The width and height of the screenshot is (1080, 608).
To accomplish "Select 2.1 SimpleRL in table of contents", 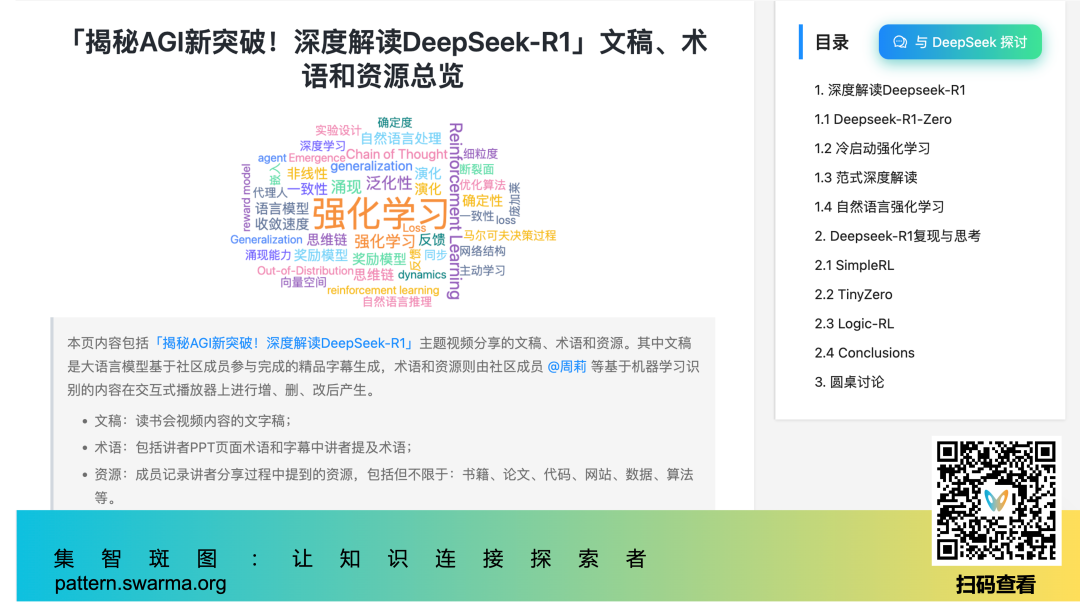I will pyautogui.click(x=854, y=265).
